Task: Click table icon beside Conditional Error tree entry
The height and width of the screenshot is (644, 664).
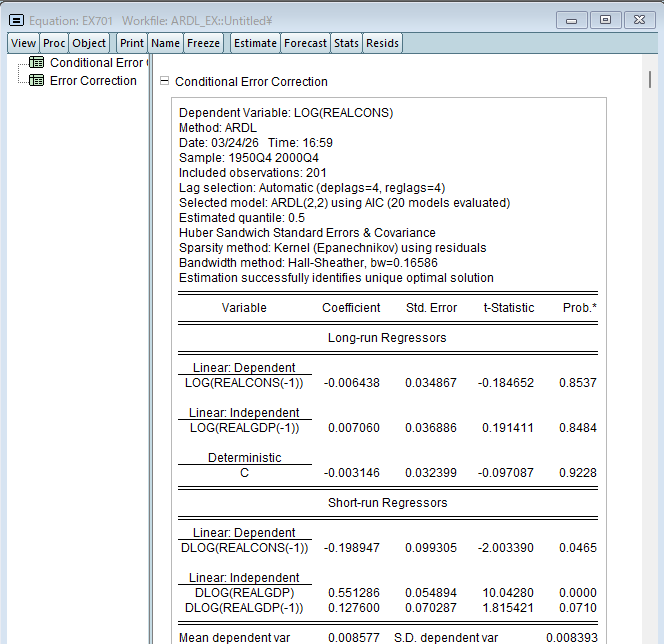Action: pyautogui.click(x=37, y=63)
